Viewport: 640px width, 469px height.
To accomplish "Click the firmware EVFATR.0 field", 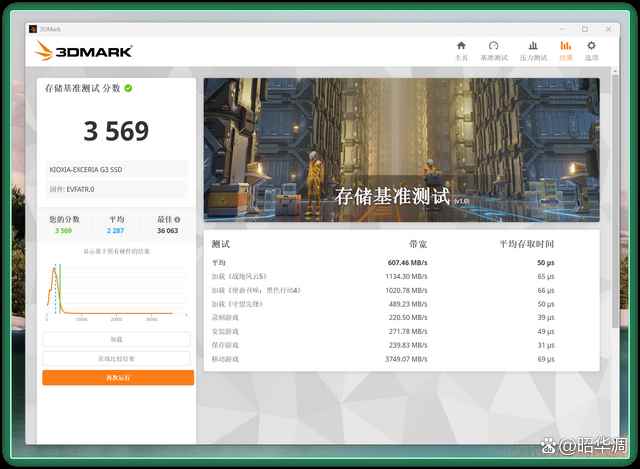I will tap(117, 189).
